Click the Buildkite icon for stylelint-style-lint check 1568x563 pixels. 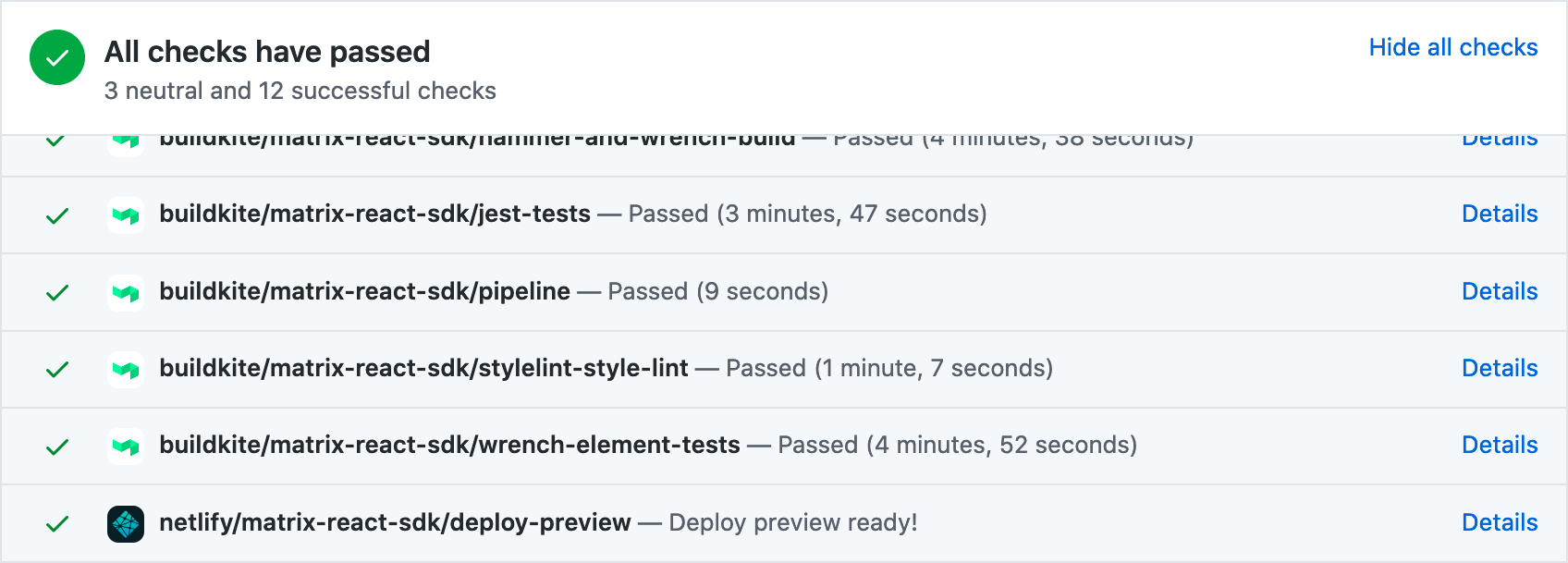125,369
